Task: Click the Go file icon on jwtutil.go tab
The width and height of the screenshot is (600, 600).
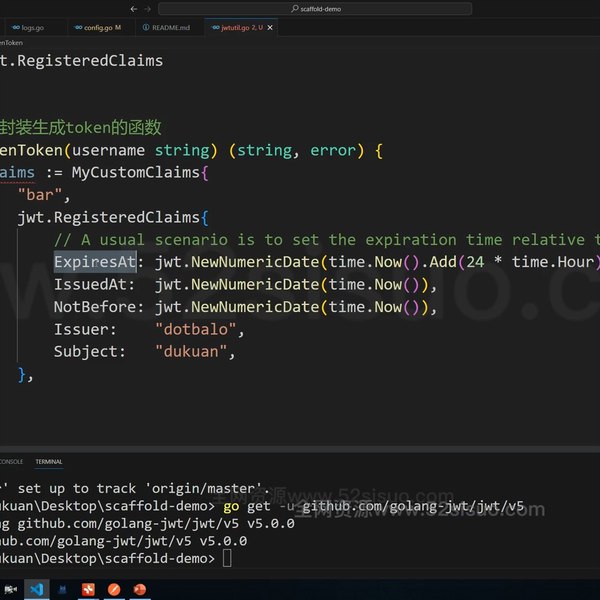Action: [x=212, y=27]
